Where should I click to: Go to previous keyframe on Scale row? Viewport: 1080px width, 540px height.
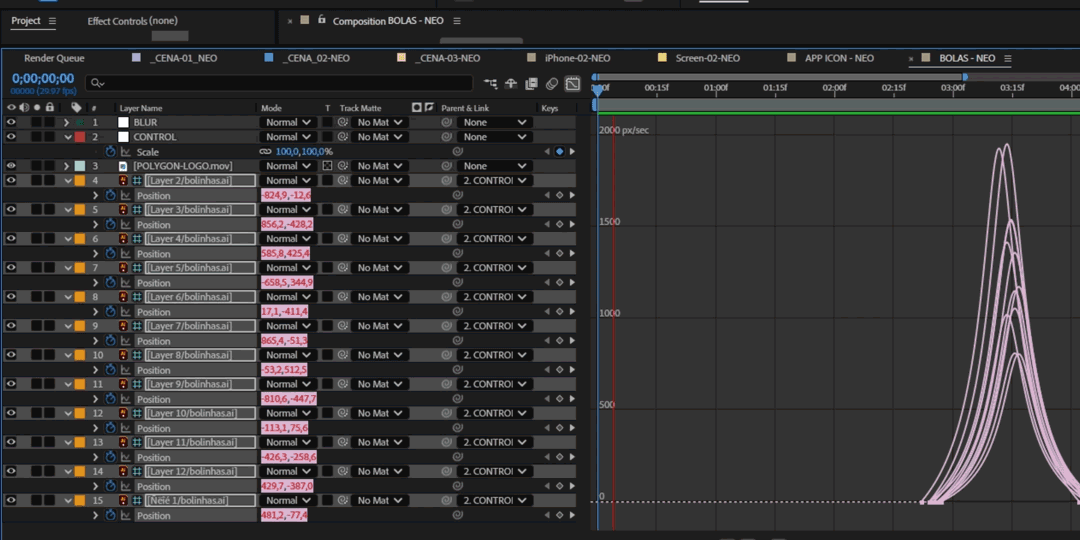547,152
